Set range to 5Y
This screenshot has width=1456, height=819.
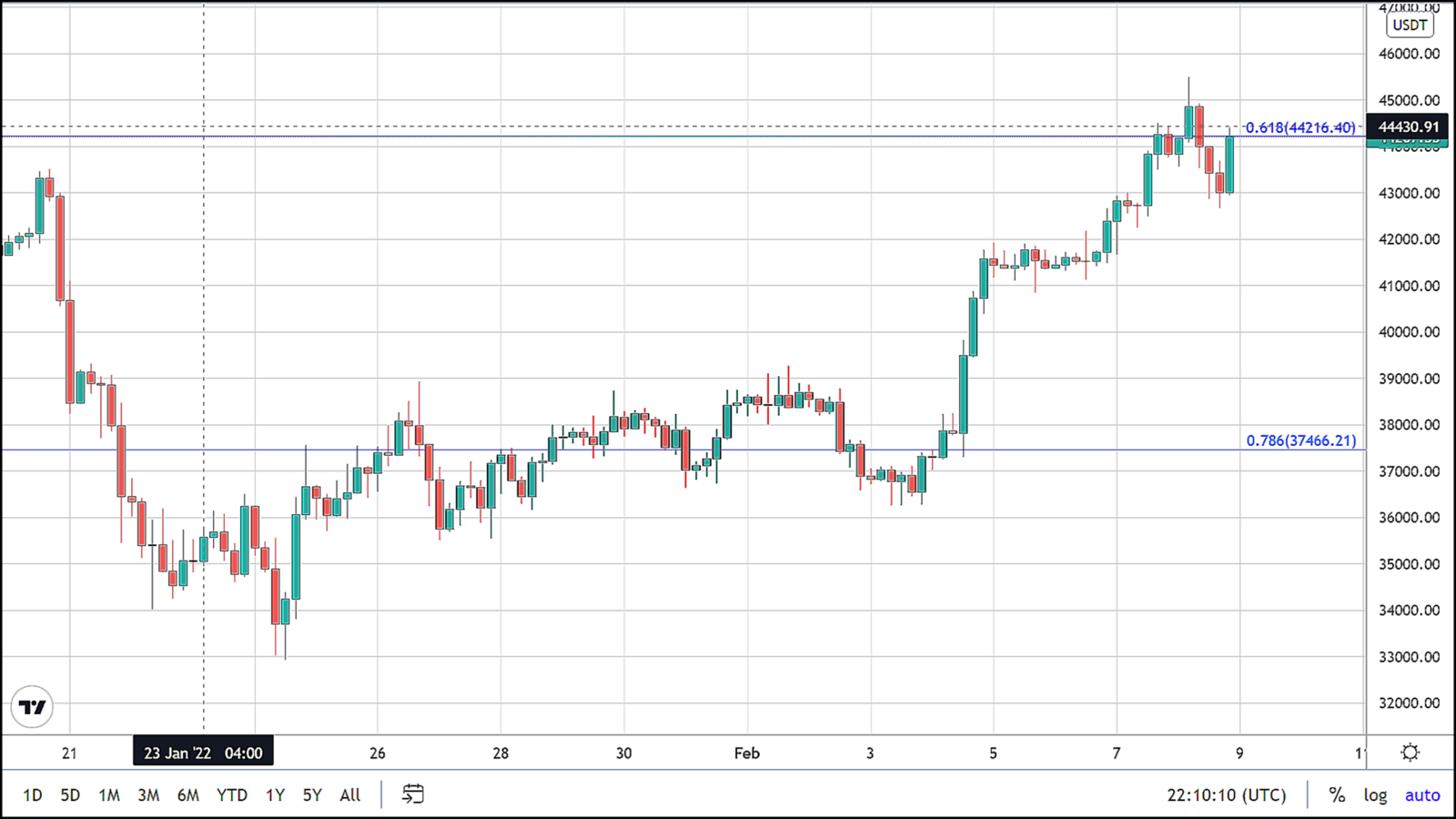tap(312, 795)
